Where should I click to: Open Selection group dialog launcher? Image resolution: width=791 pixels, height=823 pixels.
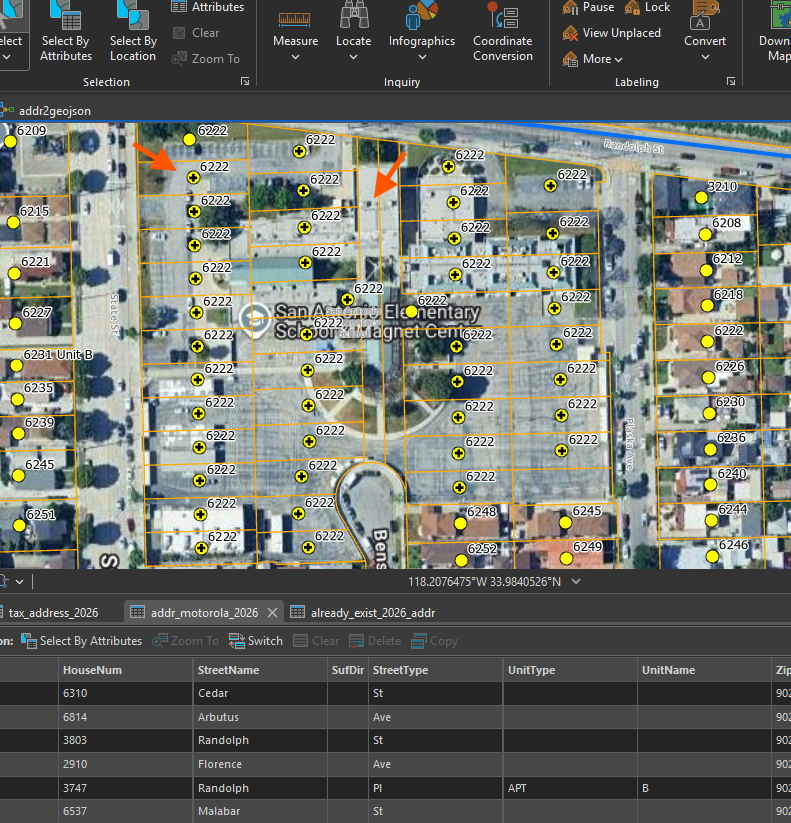point(245,81)
